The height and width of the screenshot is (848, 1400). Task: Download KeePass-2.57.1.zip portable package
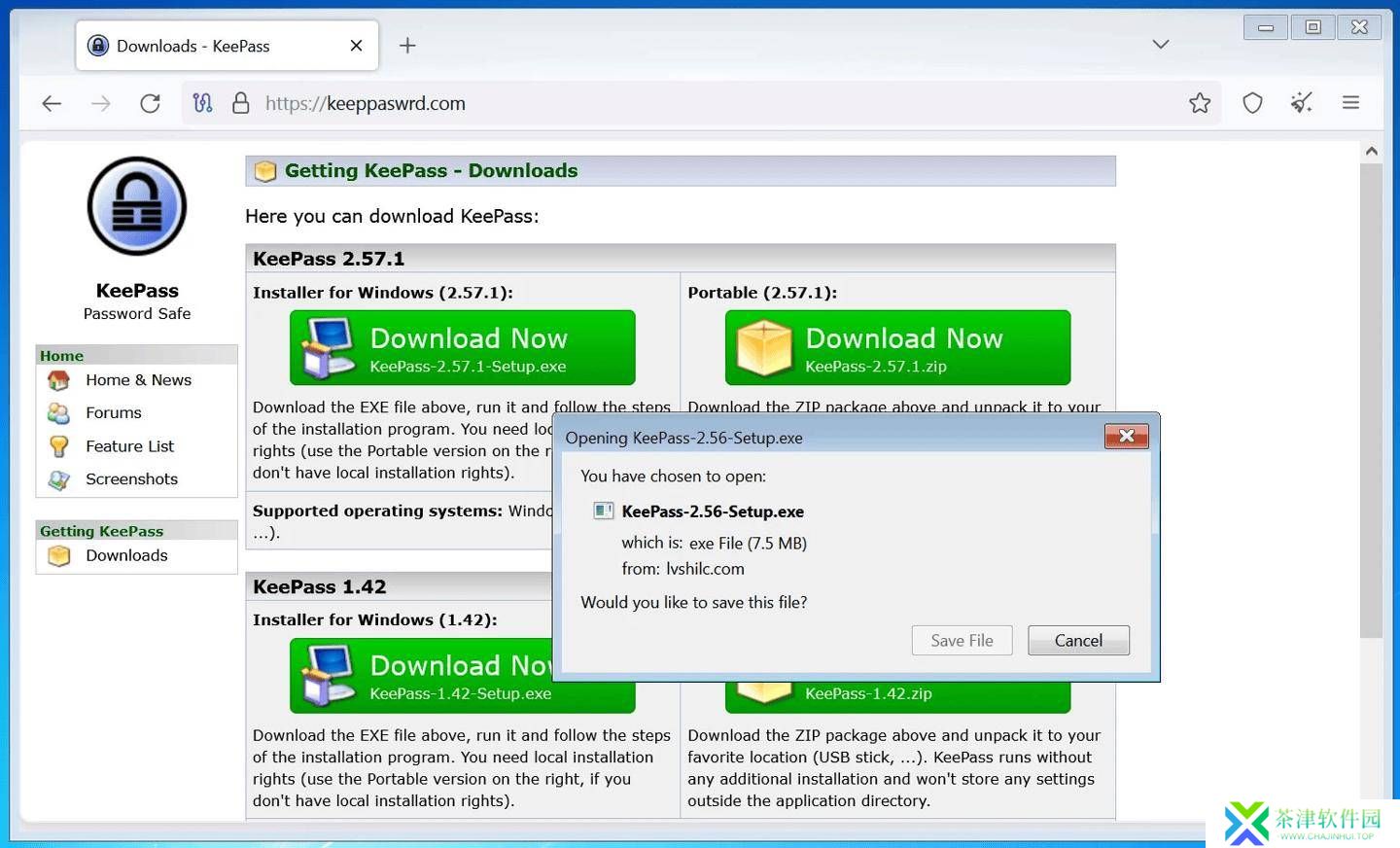tap(898, 348)
